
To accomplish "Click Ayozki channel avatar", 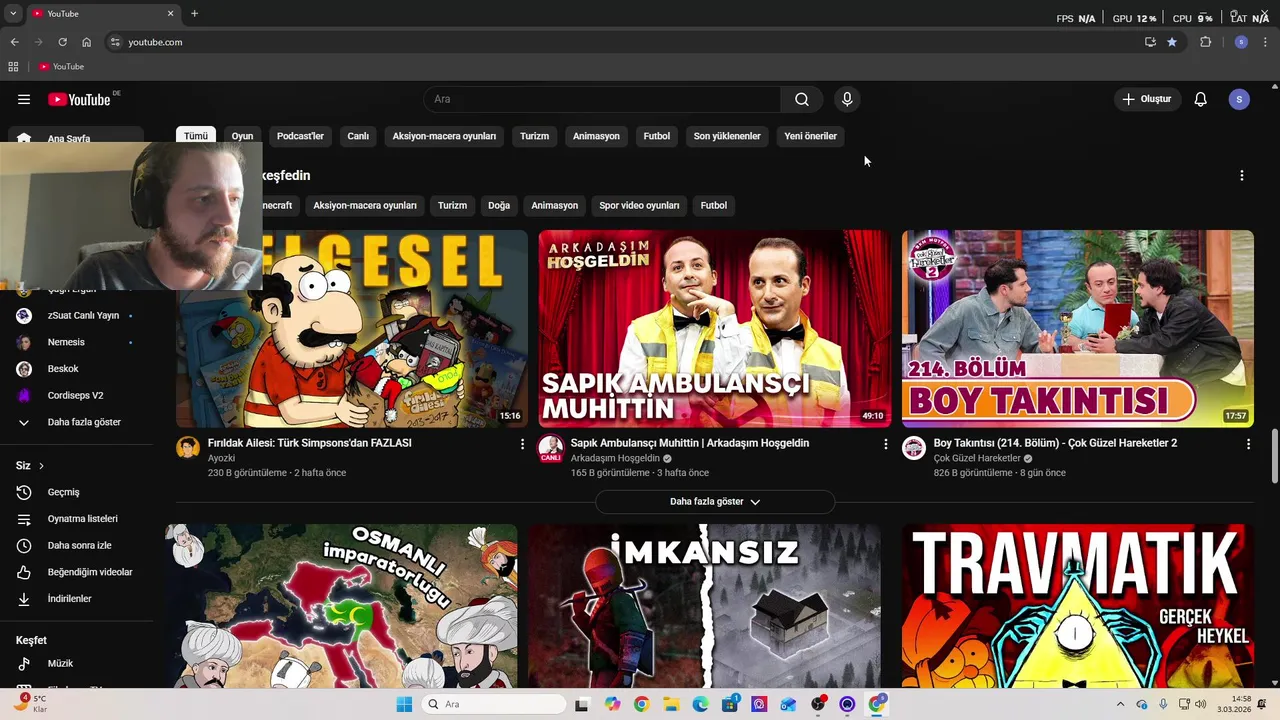I will coord(188,448).
